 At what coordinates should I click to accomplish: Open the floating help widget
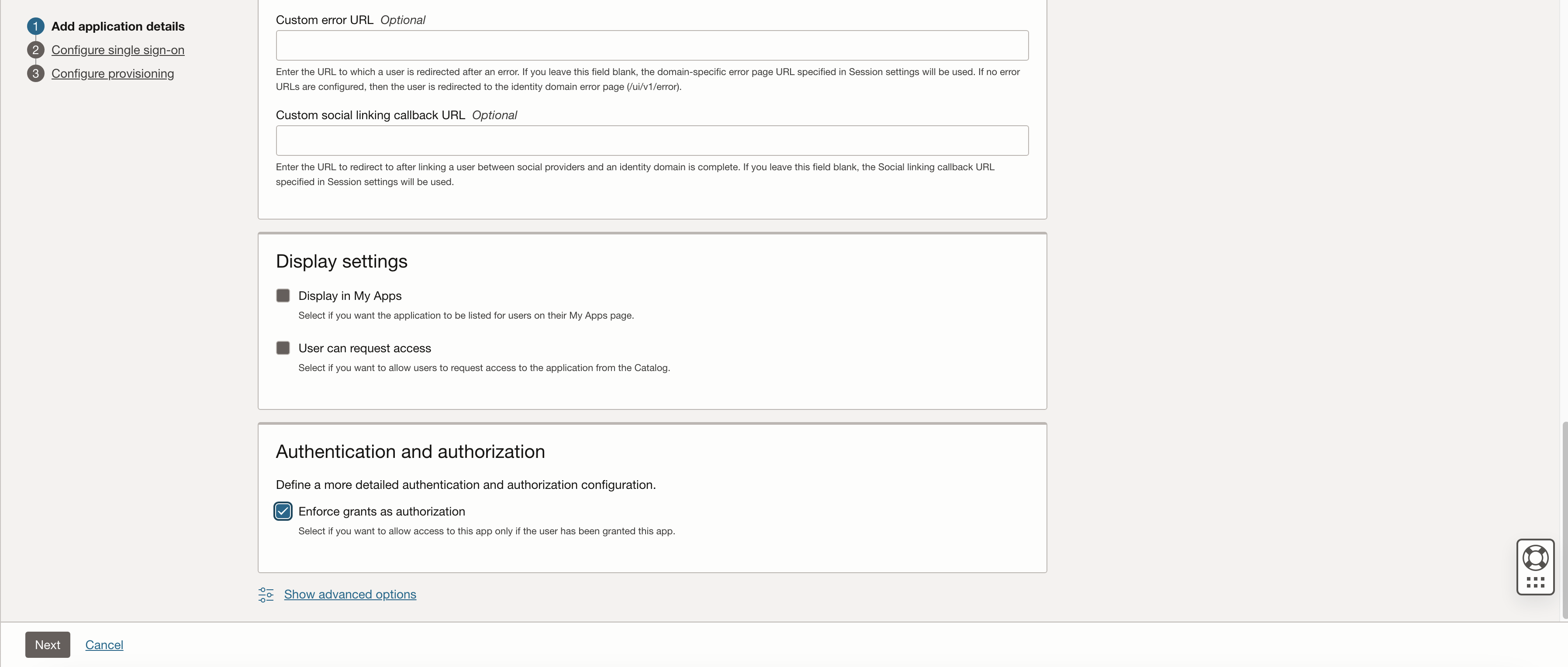pyautogui.click(x=1535, y=566)
